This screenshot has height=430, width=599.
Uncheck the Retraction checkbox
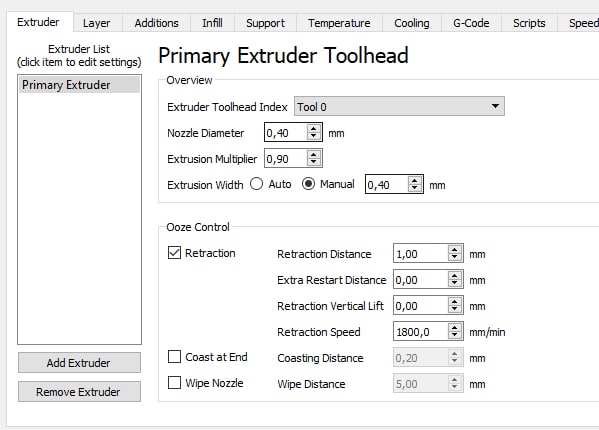tap(174, 253)
